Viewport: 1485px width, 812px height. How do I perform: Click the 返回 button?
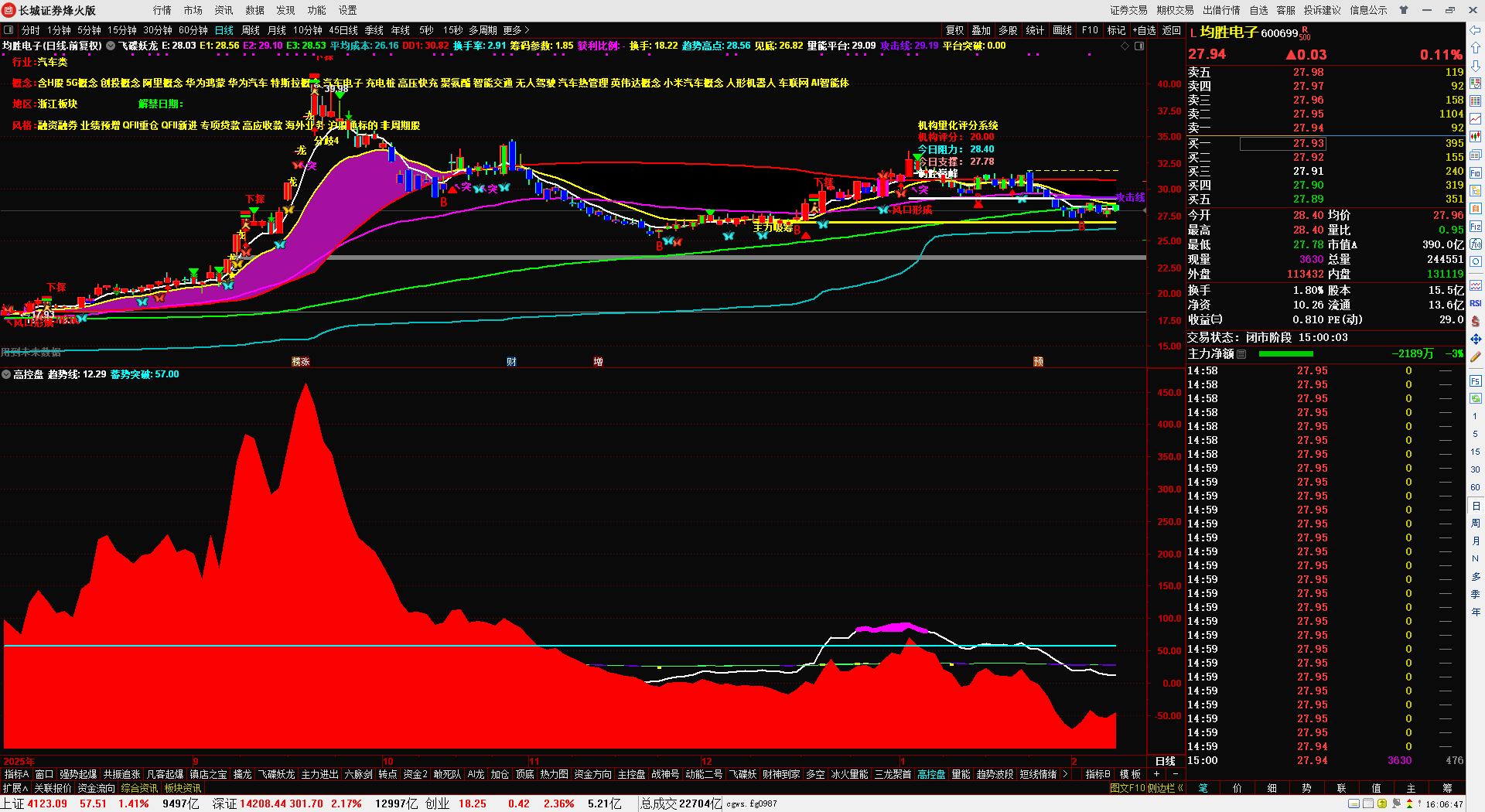click(x=1172, y=30)
